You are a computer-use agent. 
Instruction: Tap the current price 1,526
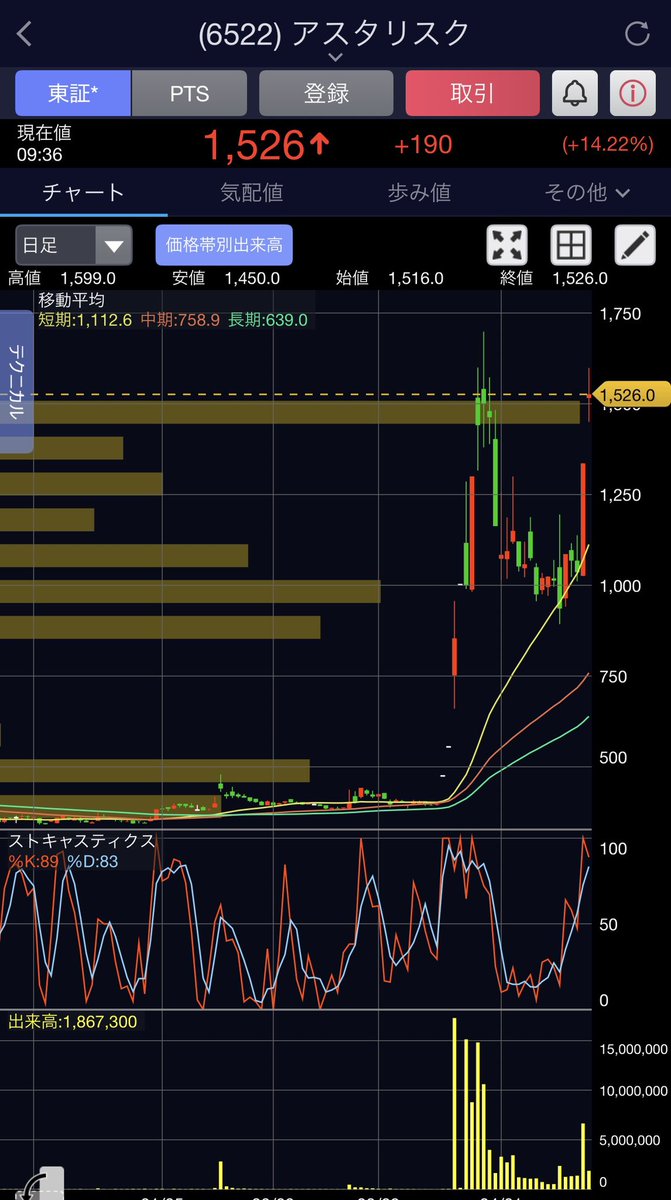click(266, 146)
